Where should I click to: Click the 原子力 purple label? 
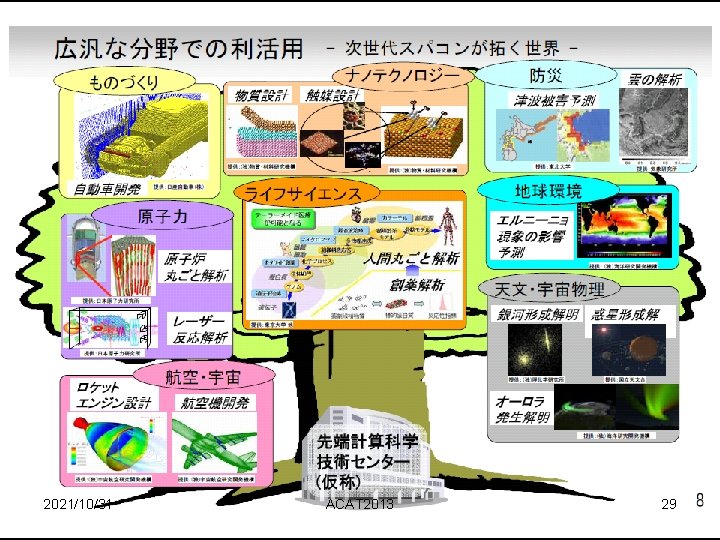point(163,216)
